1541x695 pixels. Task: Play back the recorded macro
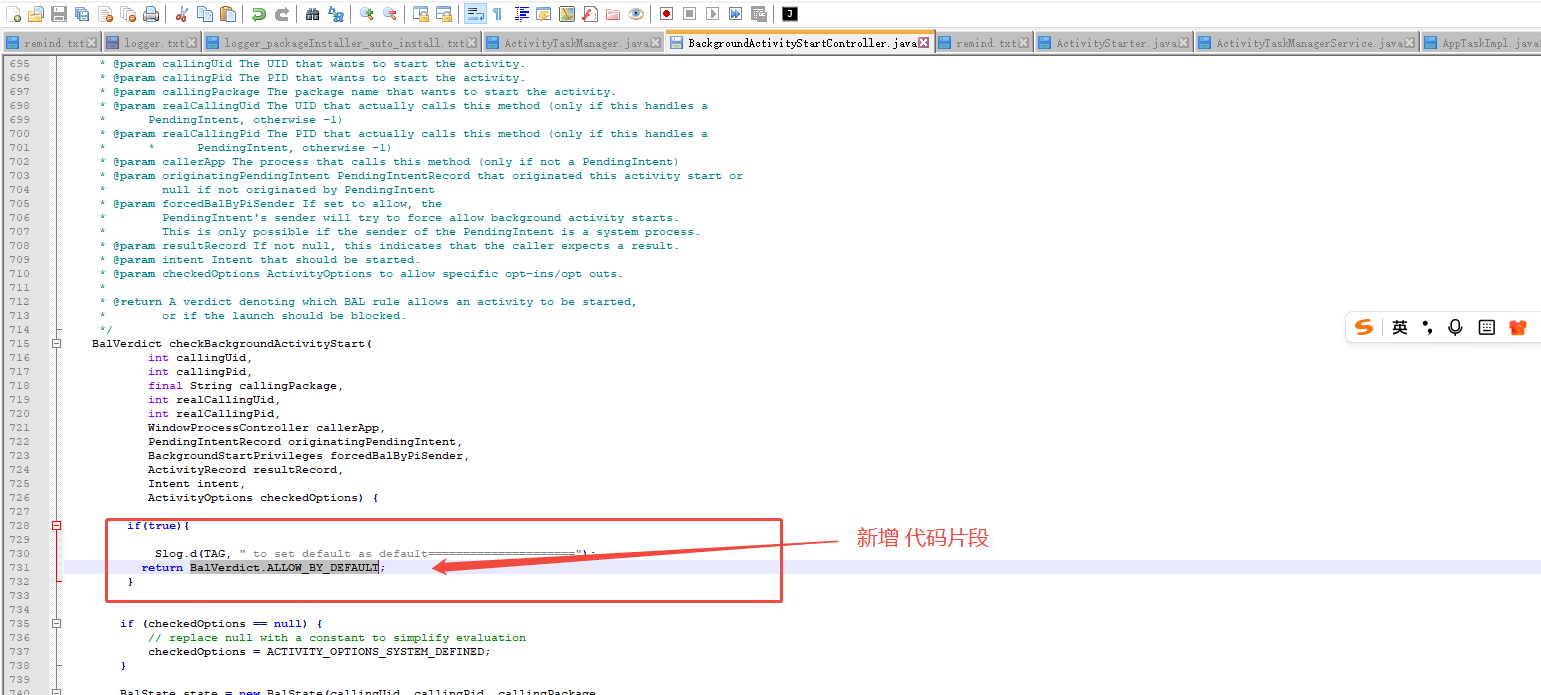click(712, 14)
